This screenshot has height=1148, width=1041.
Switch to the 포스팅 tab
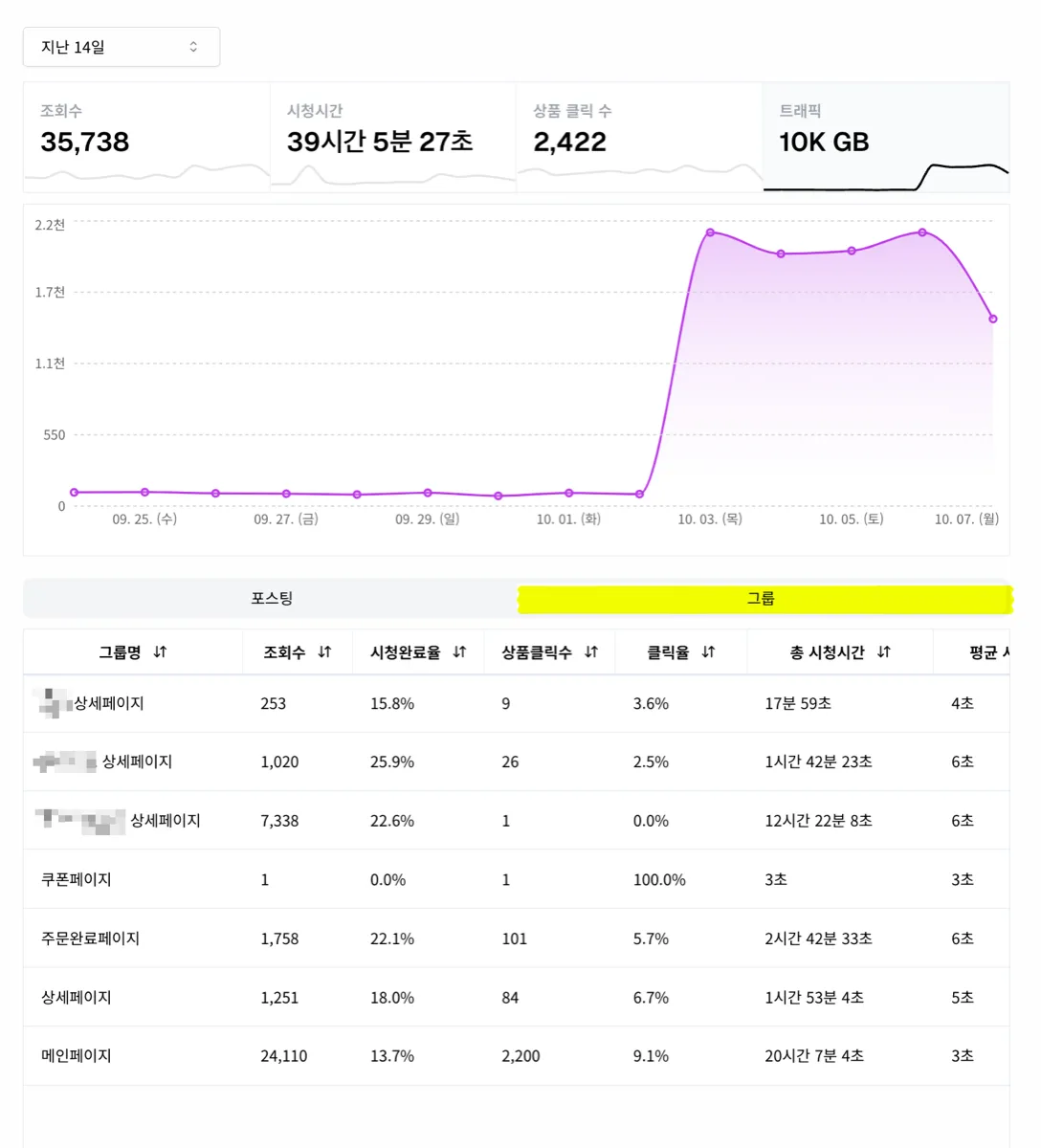click(x=271, y=599)
